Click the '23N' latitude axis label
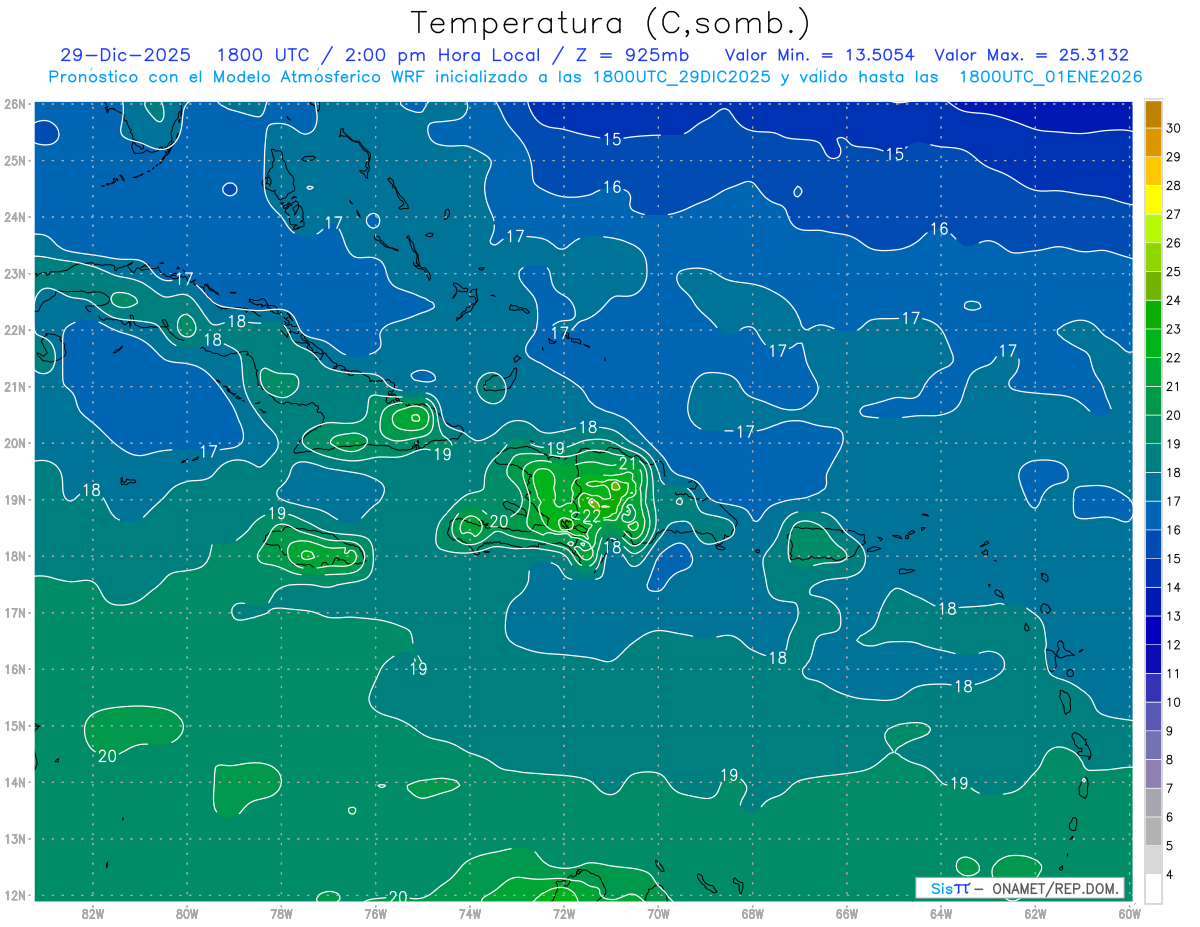This screenshot has height=927, width=1200. [14, 273]
